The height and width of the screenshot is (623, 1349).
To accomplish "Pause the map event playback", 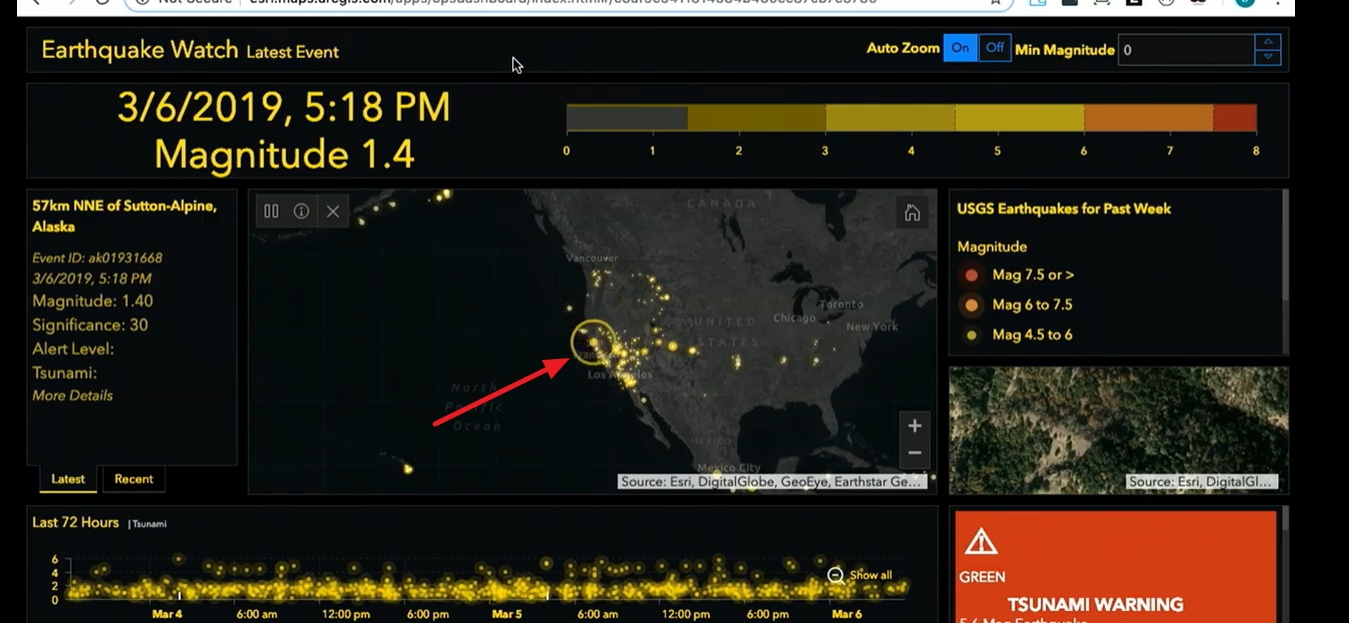I will point(271,211).
